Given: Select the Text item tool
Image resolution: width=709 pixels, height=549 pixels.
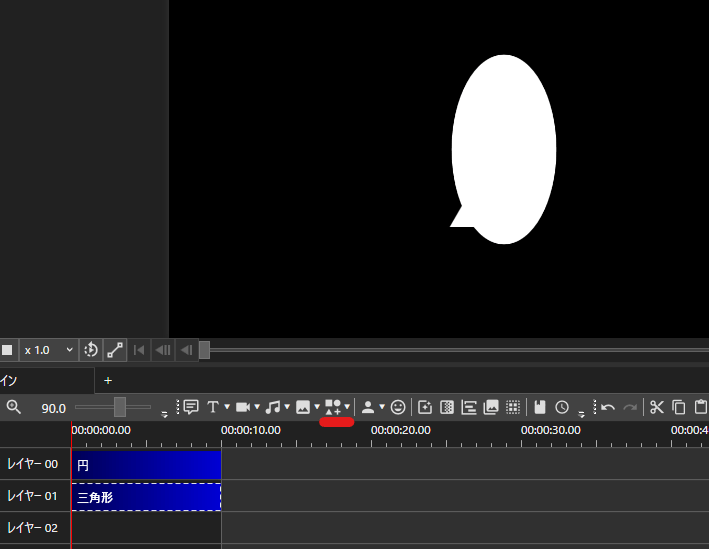Looking at the screenshot, I should (x=212, y=407).
